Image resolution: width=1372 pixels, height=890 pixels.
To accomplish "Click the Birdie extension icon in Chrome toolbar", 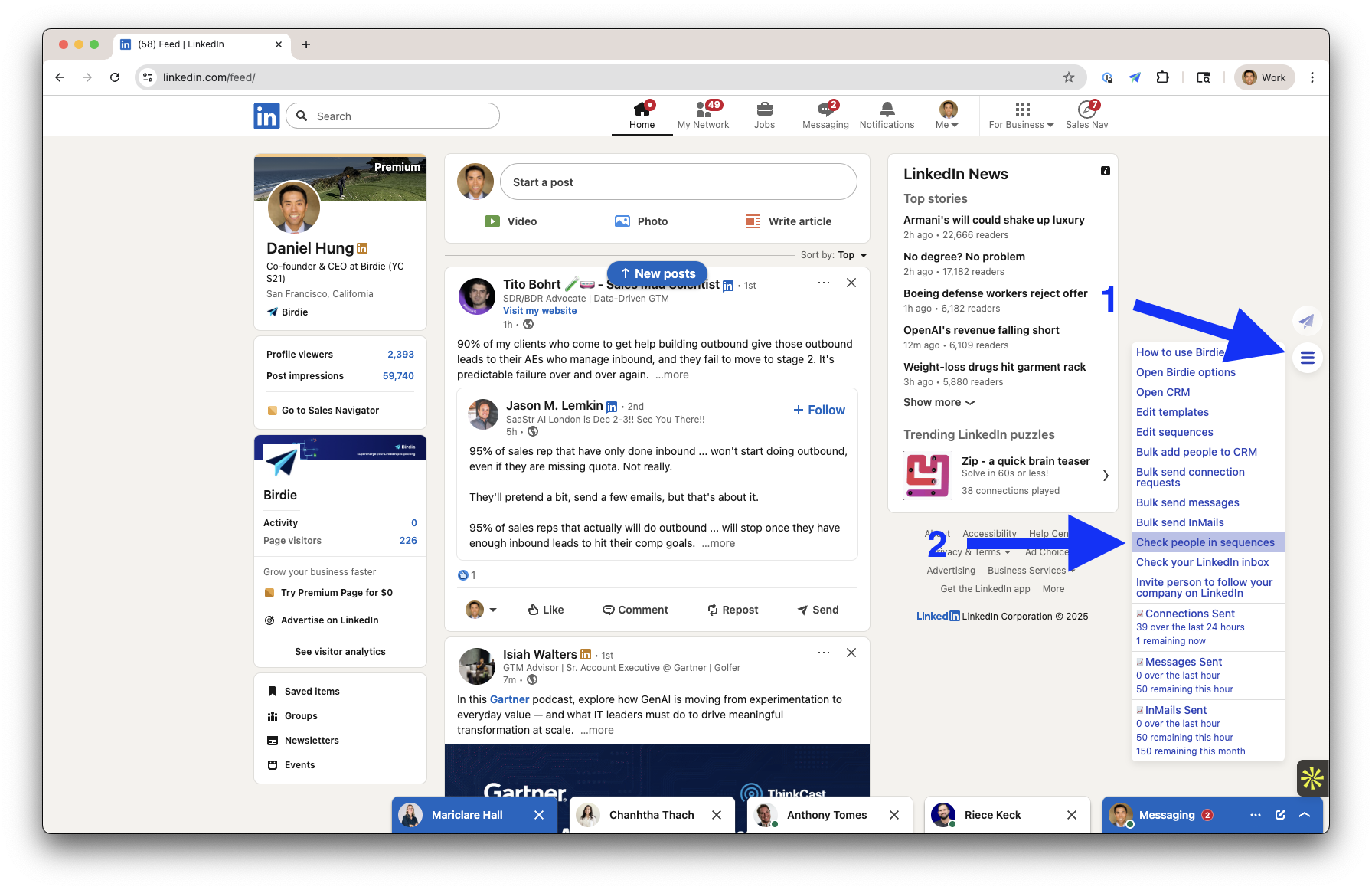I will tap(1135, 77).
